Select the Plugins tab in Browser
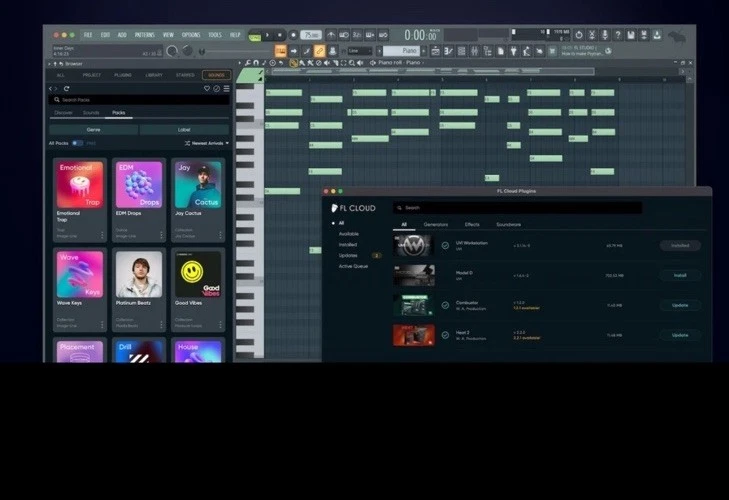The width and height of the screenshot is (729, 500). pyautogui.click(x=123, y=75)
